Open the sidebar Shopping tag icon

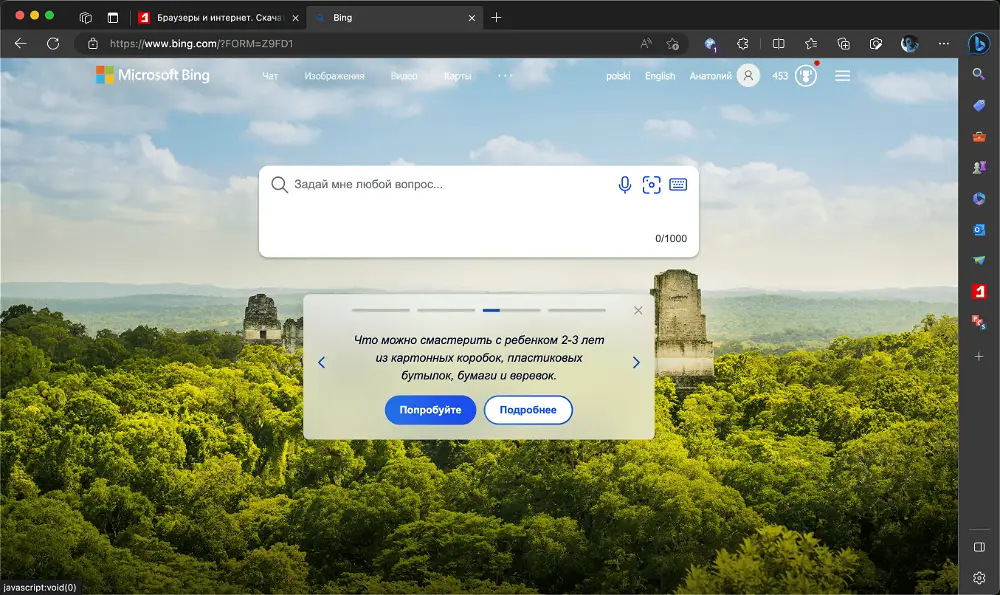pos(979,105)
